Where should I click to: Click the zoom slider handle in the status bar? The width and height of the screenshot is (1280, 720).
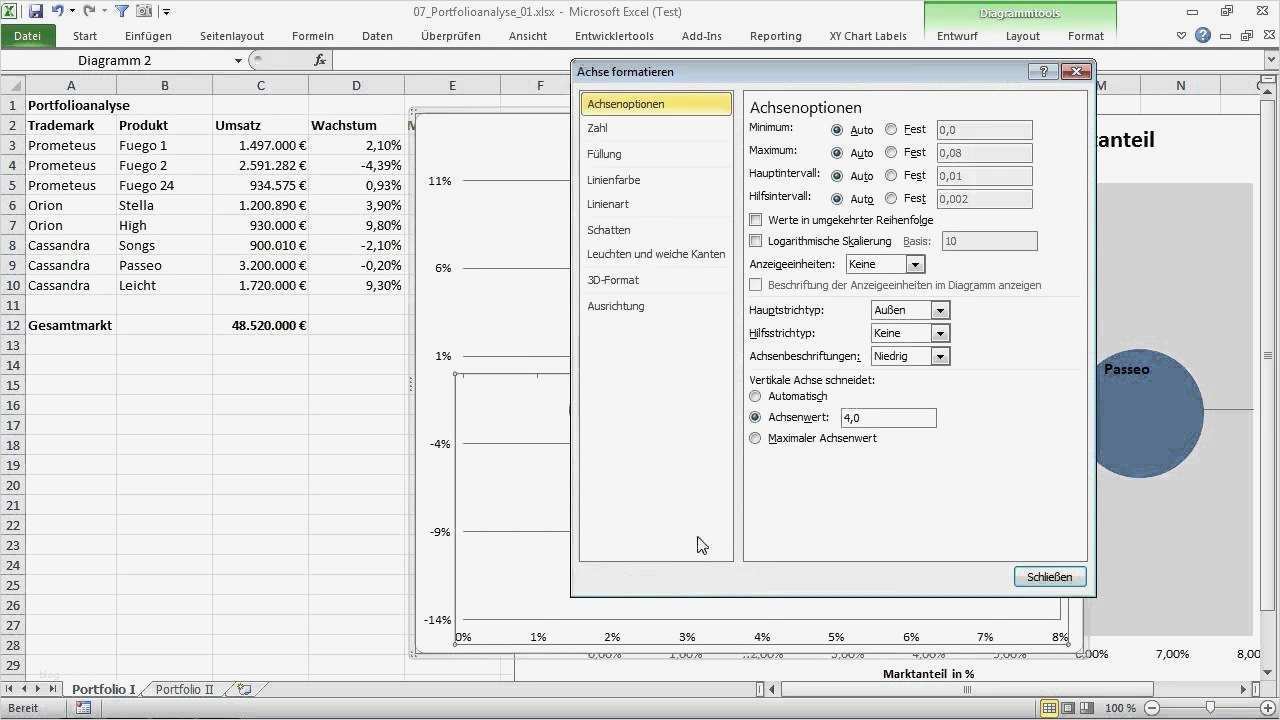[1210, 708]
